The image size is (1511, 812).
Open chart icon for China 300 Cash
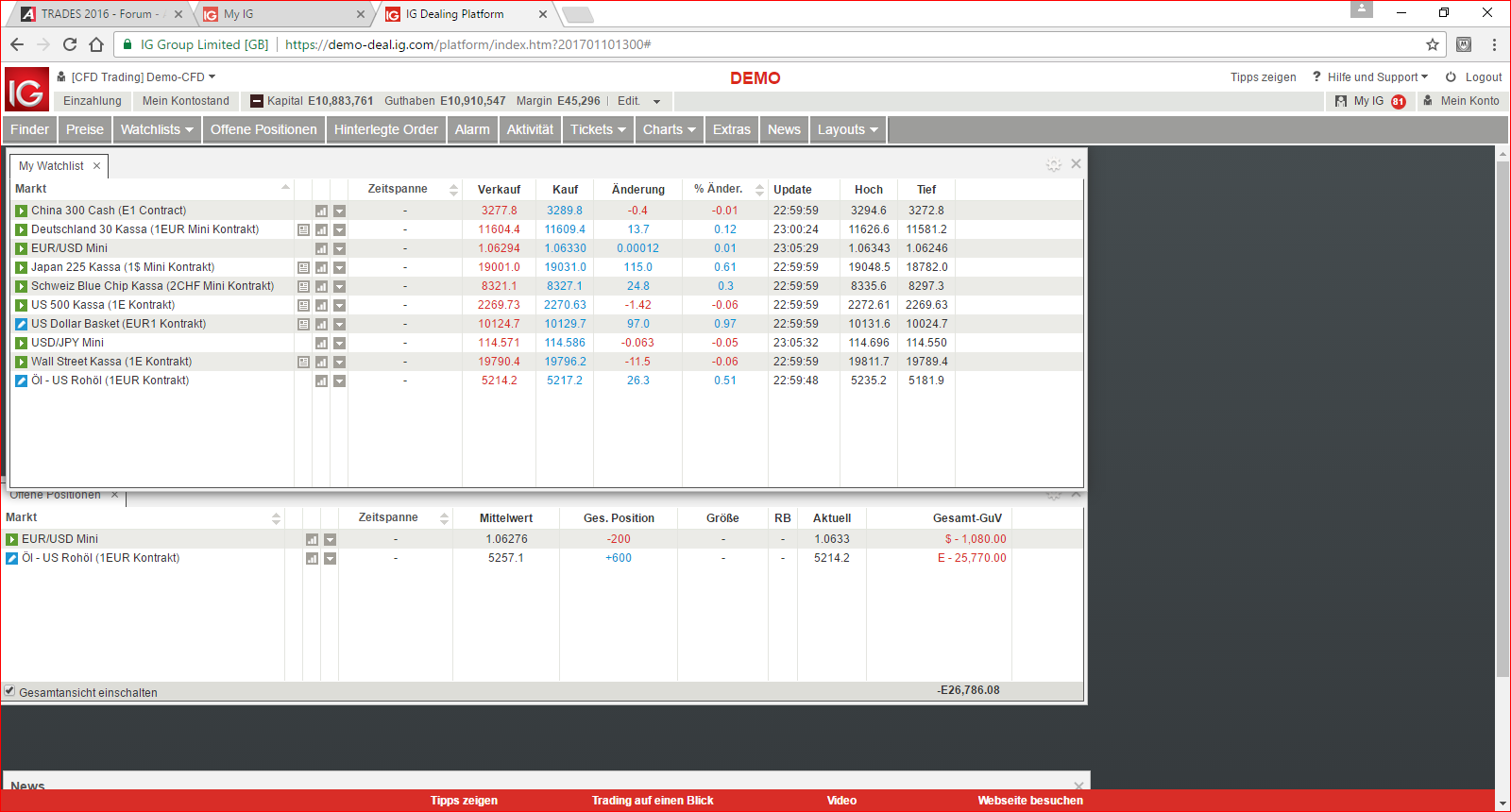click(x=321, y=211)
